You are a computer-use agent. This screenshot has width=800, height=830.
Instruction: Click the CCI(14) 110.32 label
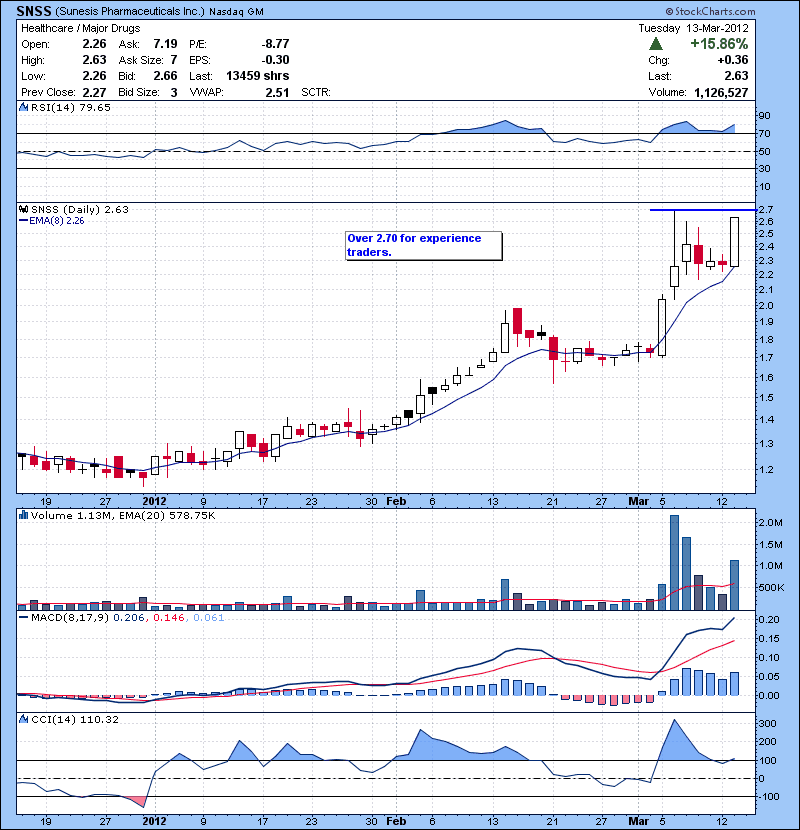click(x=75, y=719)
